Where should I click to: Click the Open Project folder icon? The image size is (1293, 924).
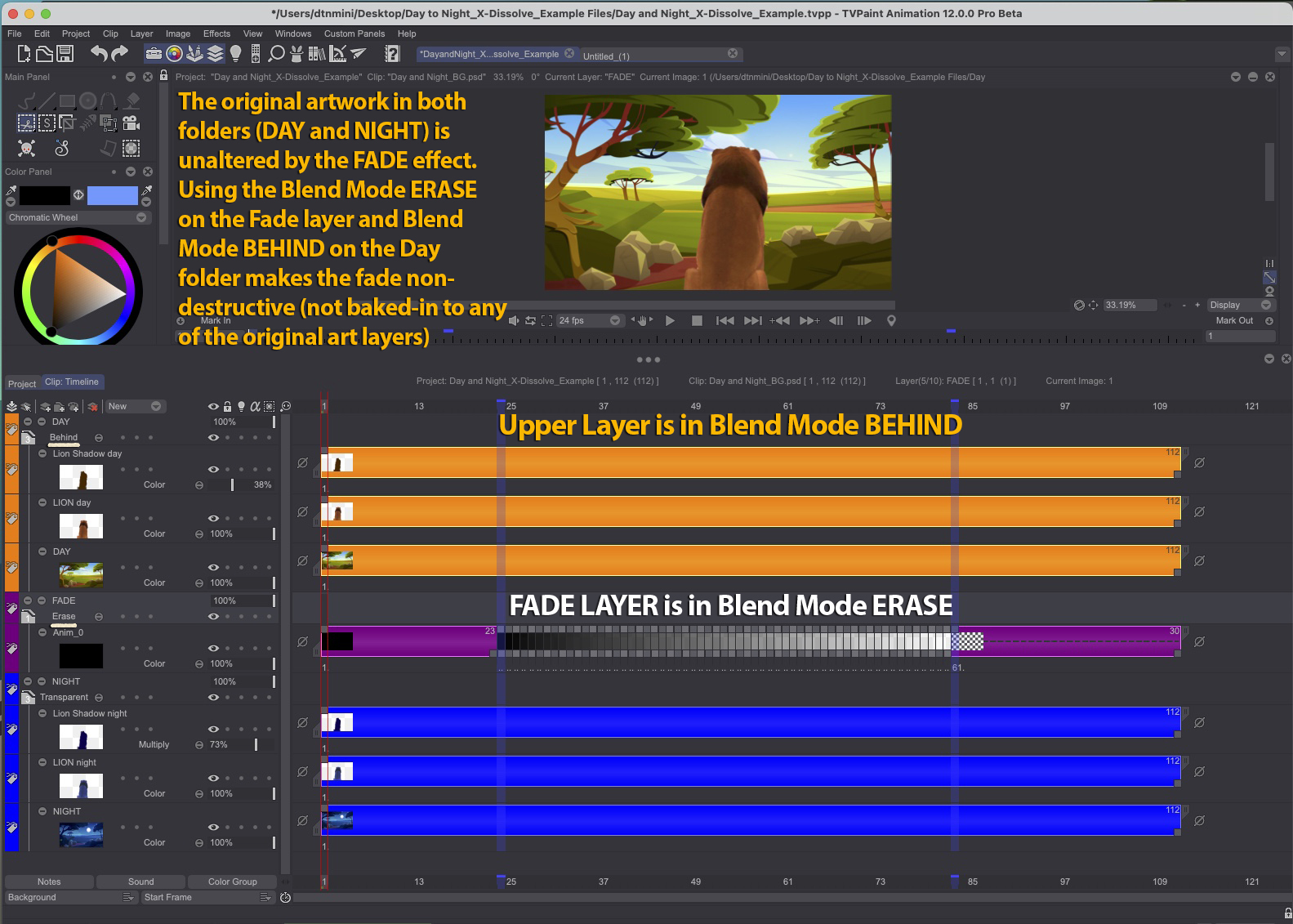click(x=44, y=54)
